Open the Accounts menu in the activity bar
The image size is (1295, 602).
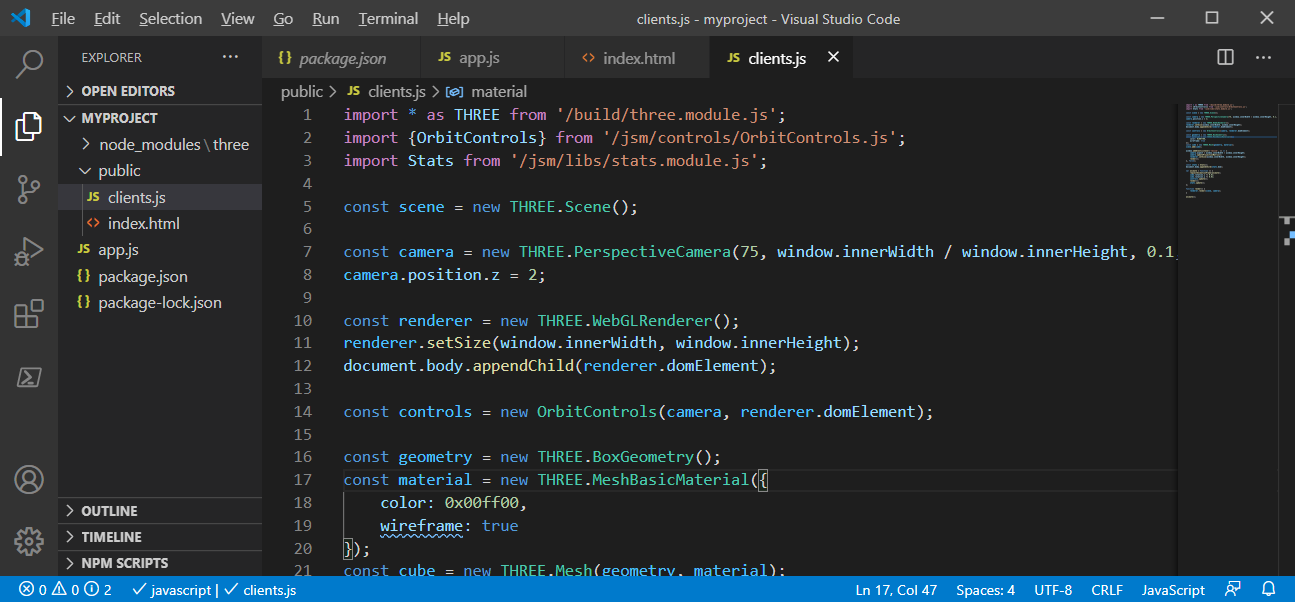click(29, 480)
